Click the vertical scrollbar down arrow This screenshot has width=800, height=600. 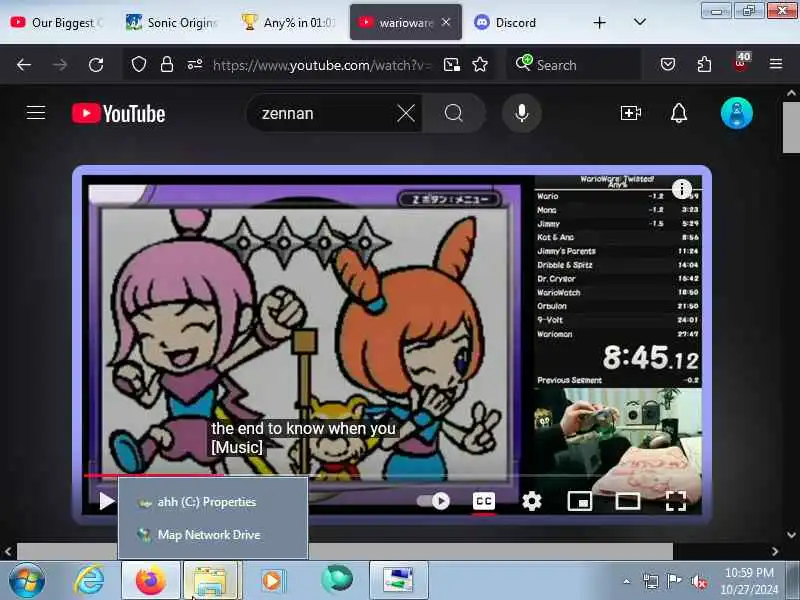click(x=791, y=535)
